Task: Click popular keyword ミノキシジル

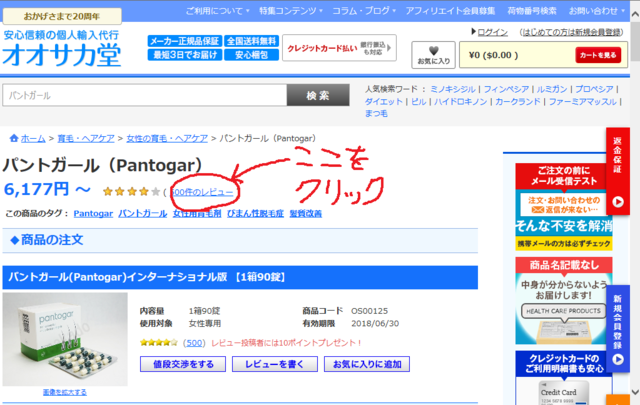Action: pyautogui.click(x=453, y=89)
